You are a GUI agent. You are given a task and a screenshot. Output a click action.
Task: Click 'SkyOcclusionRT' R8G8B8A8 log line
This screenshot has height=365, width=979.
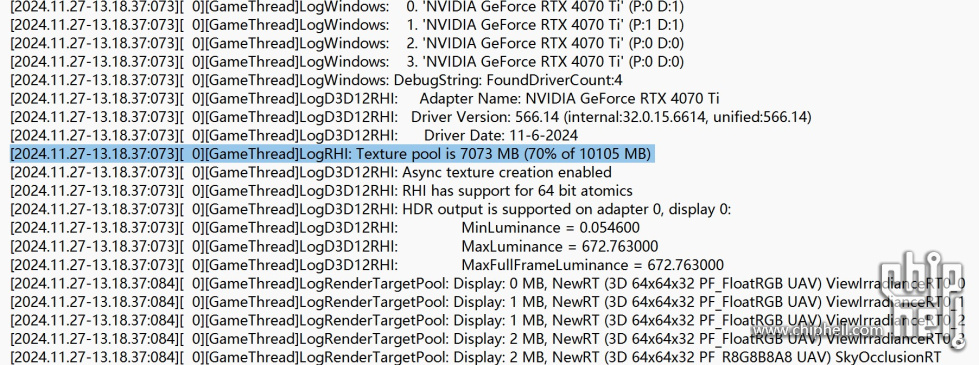(x=475, y=357)
